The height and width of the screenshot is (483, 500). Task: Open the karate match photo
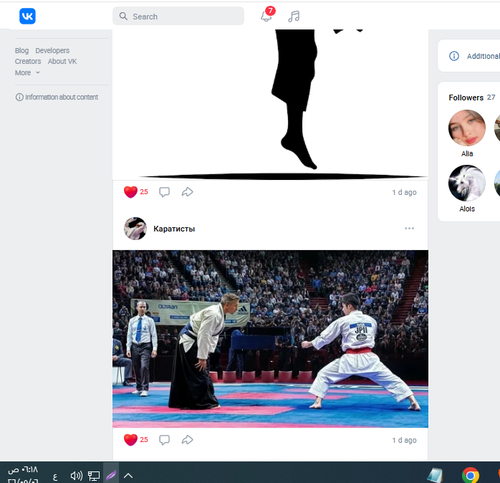click(x=270, y=339)
